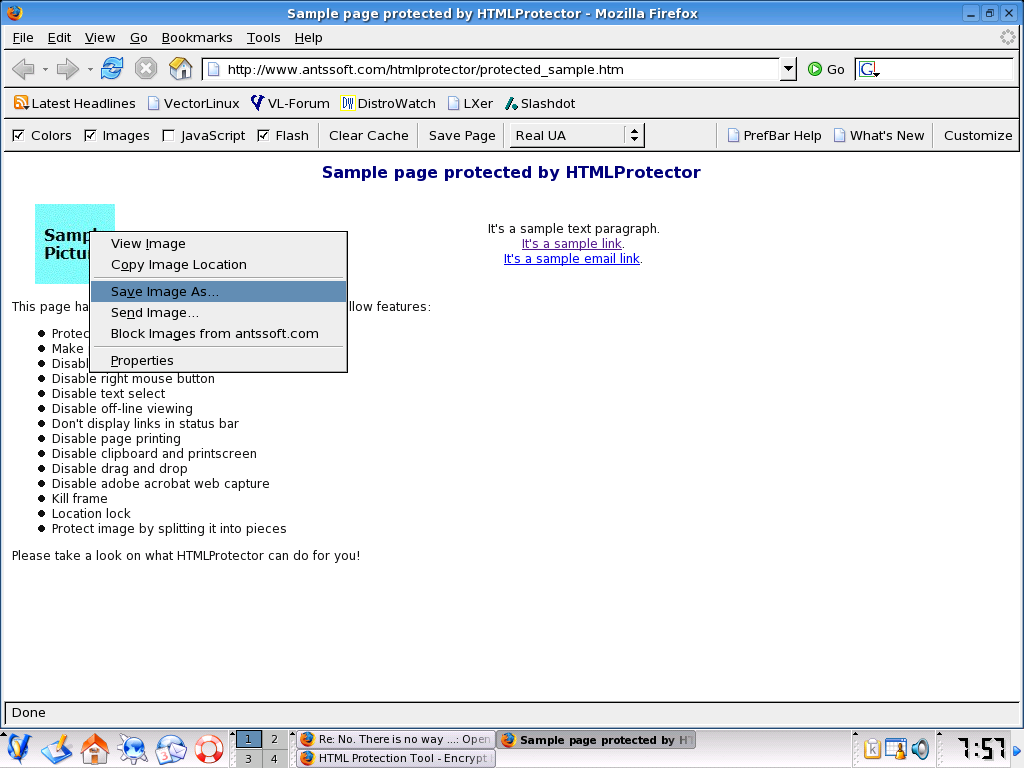Open the Slashdot bookmark

coord(540,103)
